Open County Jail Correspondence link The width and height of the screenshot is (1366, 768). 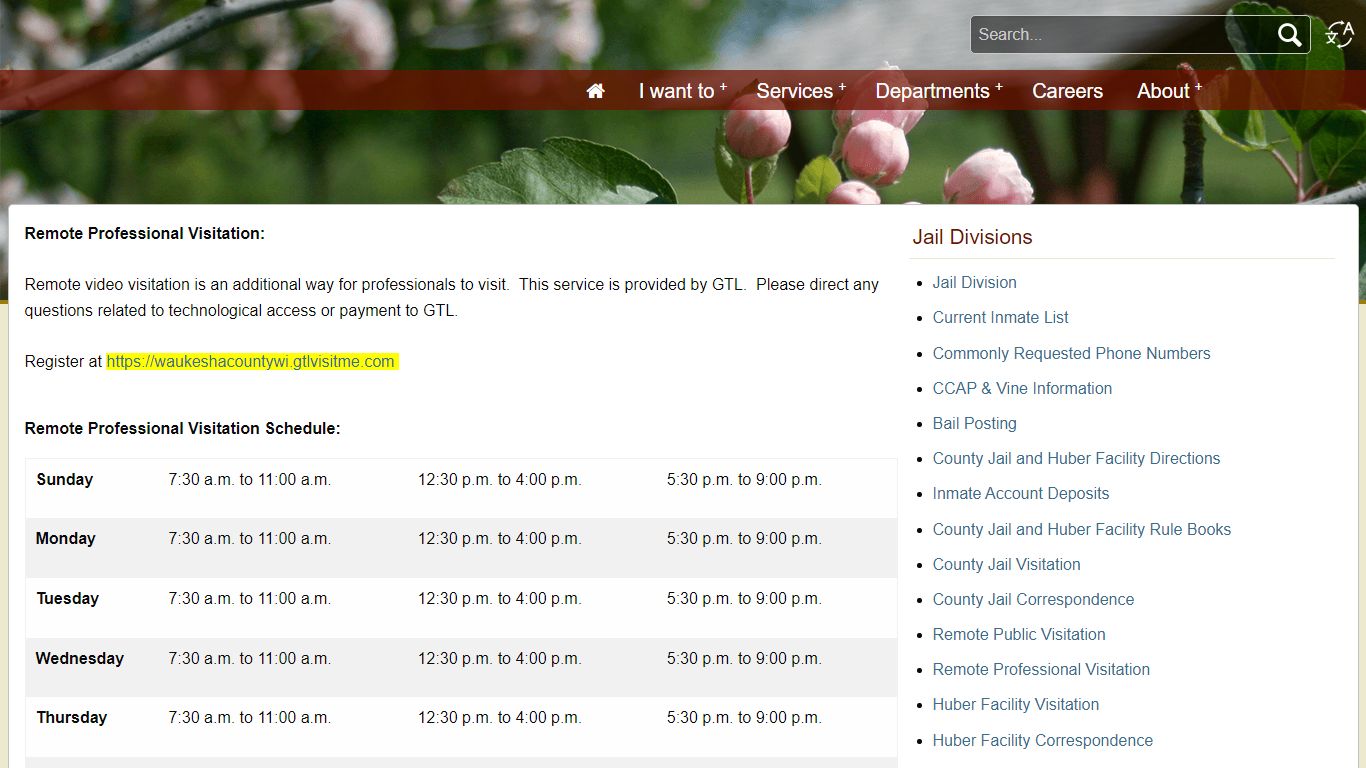coord(1033,600)
